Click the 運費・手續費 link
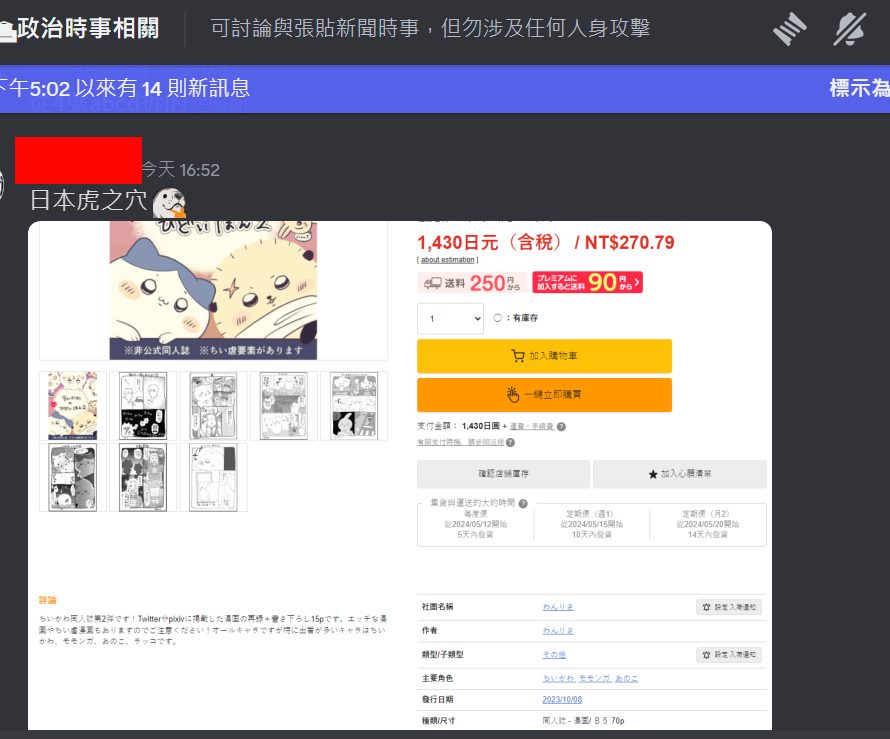Screen dimensions: 890x739 pos(531,427)
